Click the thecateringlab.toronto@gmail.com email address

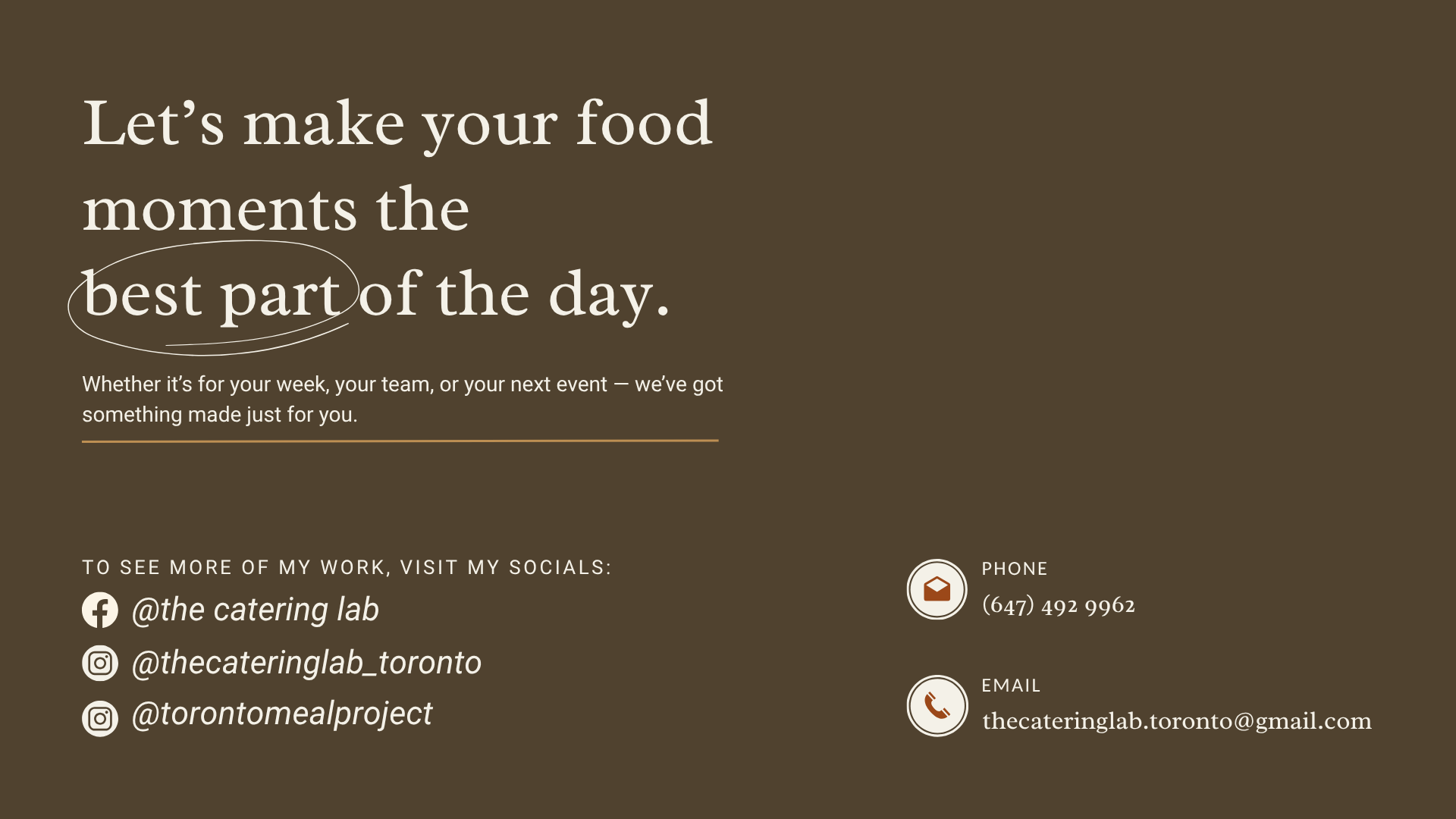click(x=1177, y=721)
